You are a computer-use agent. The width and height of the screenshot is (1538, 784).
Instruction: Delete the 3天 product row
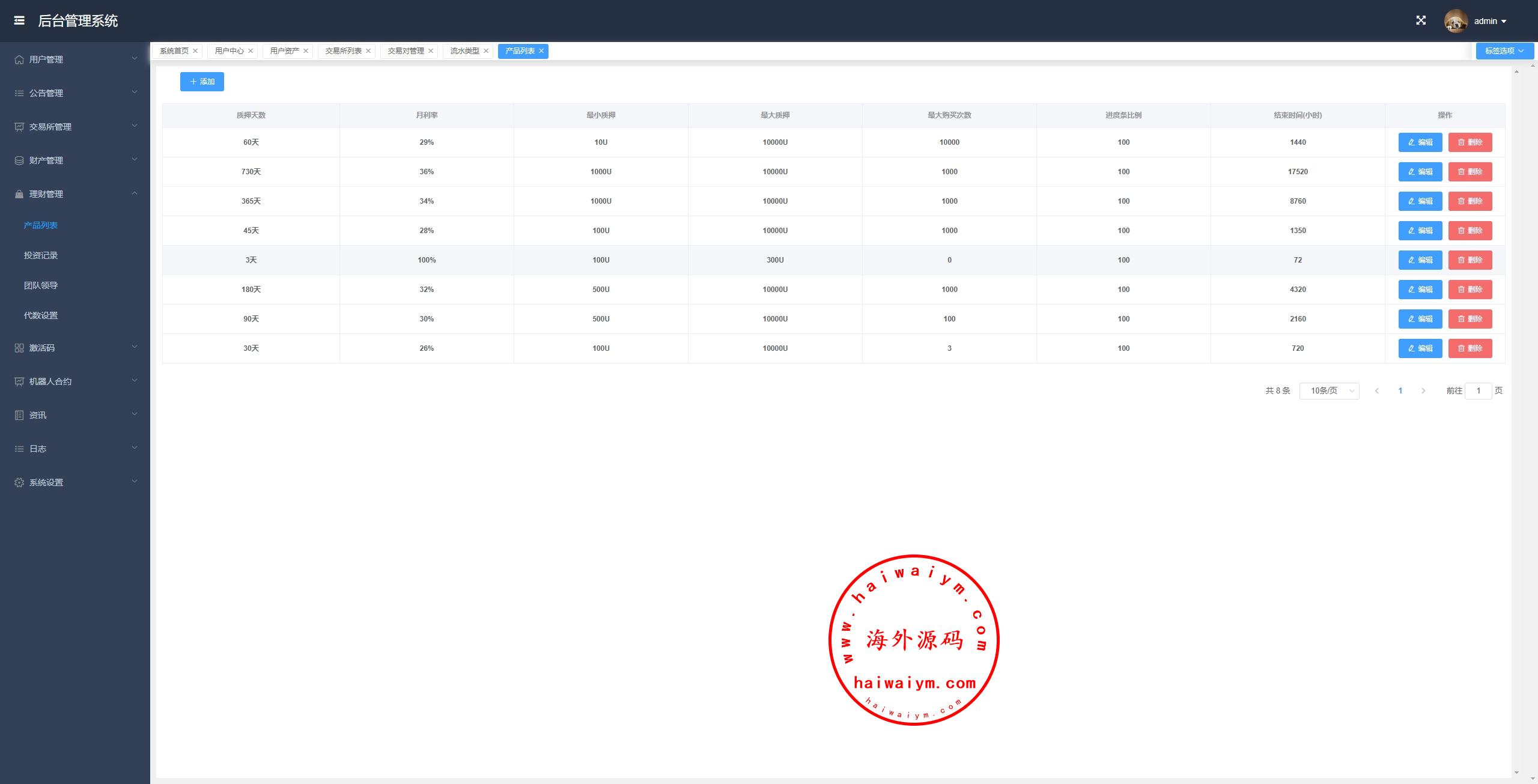(x=1470, y=260)
